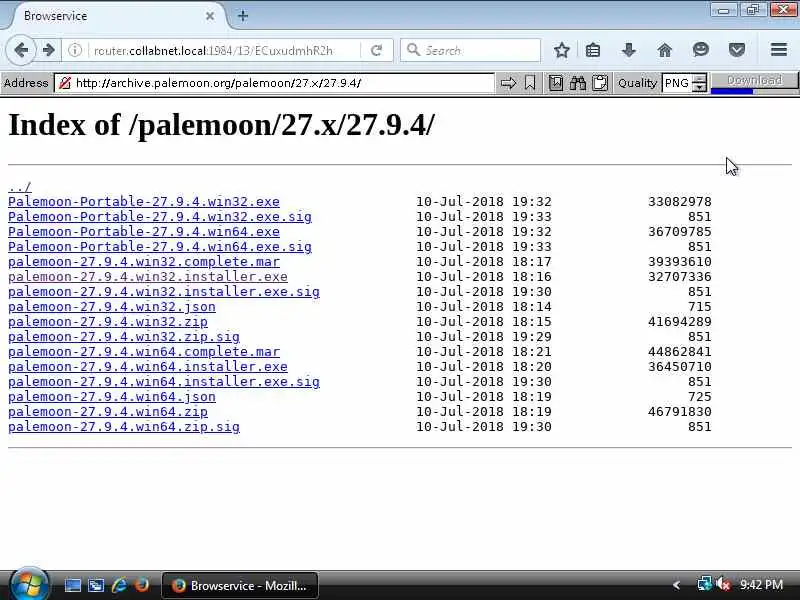Click the network tray icon
Image resolution: width=800 pixels, height=600 pixels.
coord(705,584)
